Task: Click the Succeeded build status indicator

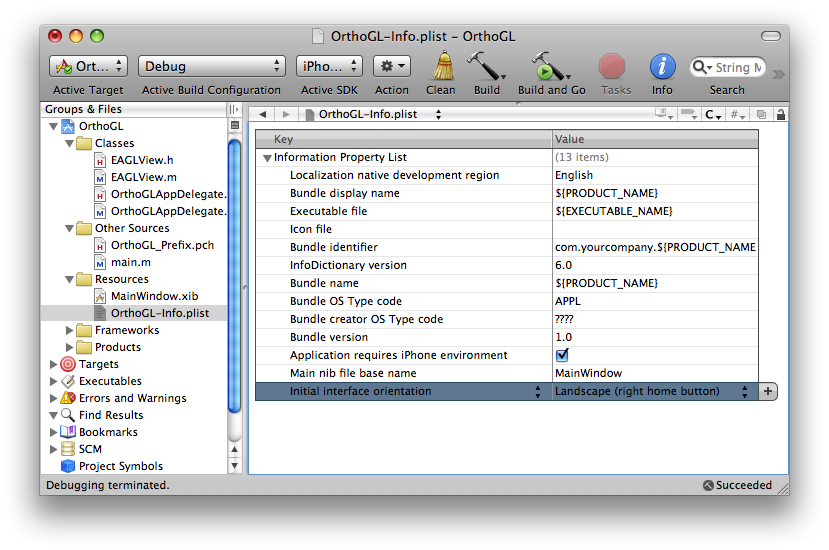Action: pyautogui.click(x=738, y=485)
